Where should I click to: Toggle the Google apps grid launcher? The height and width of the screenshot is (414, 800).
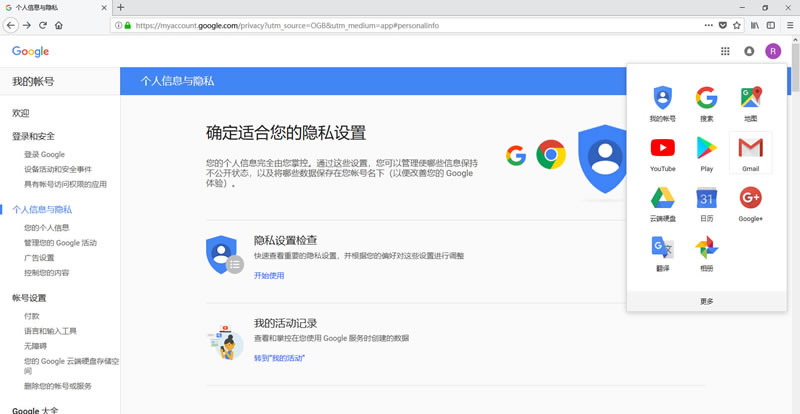(x=724, y=51)
